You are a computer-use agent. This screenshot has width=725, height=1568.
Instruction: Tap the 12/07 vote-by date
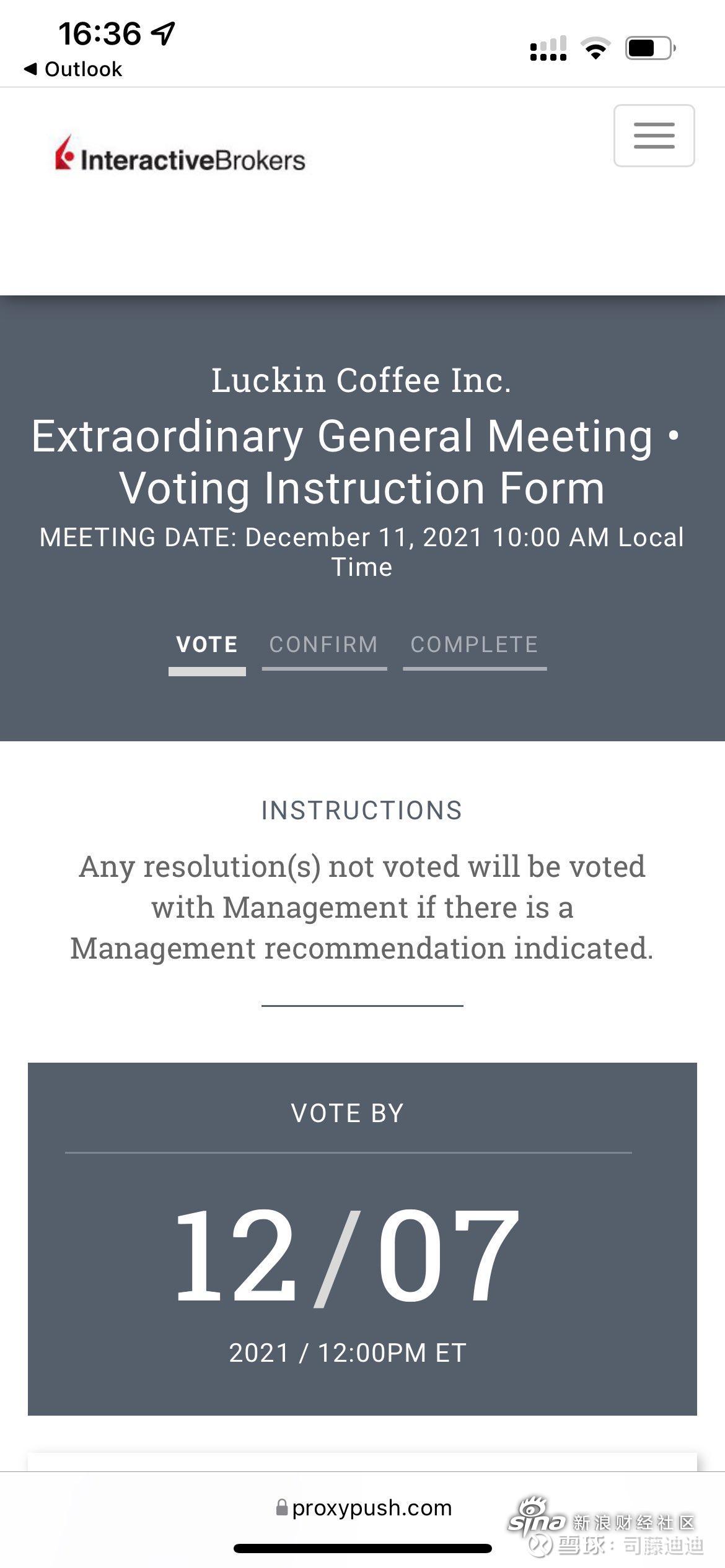coord(346,1257)
